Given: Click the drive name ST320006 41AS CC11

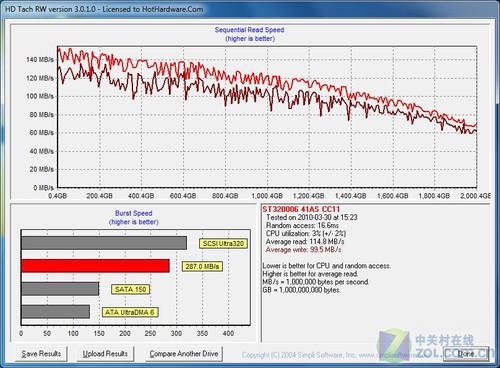Looking at the screenshot, I should click(x=301, y=209).
